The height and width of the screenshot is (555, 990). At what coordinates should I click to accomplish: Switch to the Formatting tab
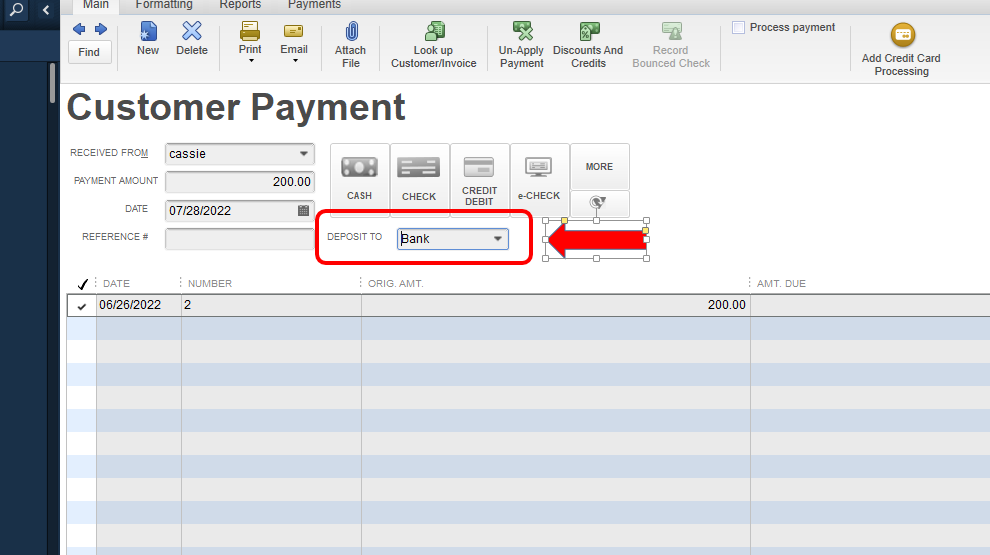(164, 5)
